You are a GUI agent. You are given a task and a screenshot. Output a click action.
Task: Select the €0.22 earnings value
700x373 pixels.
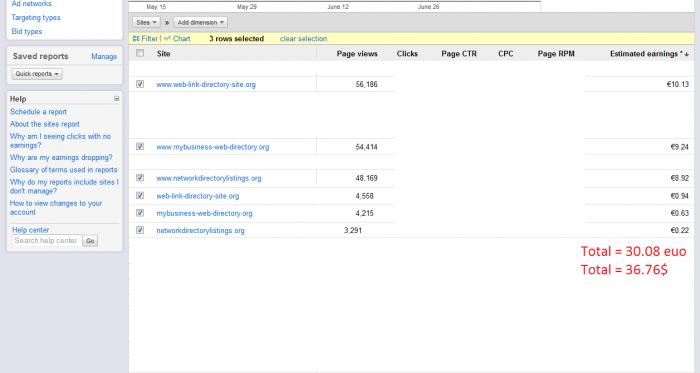(x=679, y=231)
